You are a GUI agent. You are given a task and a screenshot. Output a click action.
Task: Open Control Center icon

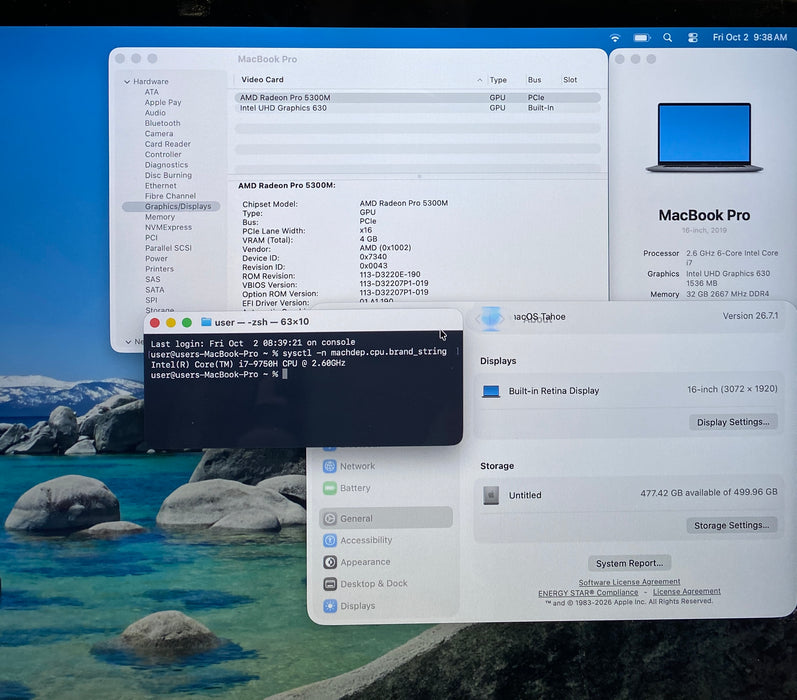[x=692, y=38]
